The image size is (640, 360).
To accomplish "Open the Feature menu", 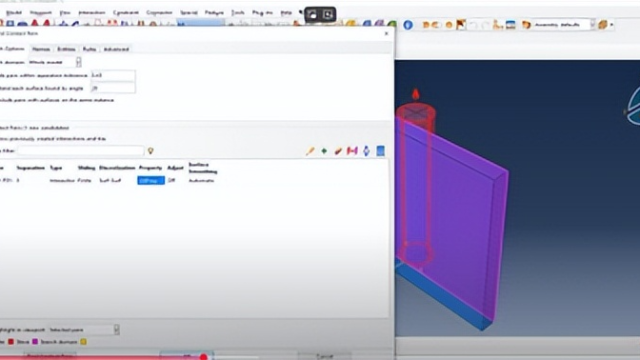I will [x=214, y=13].
